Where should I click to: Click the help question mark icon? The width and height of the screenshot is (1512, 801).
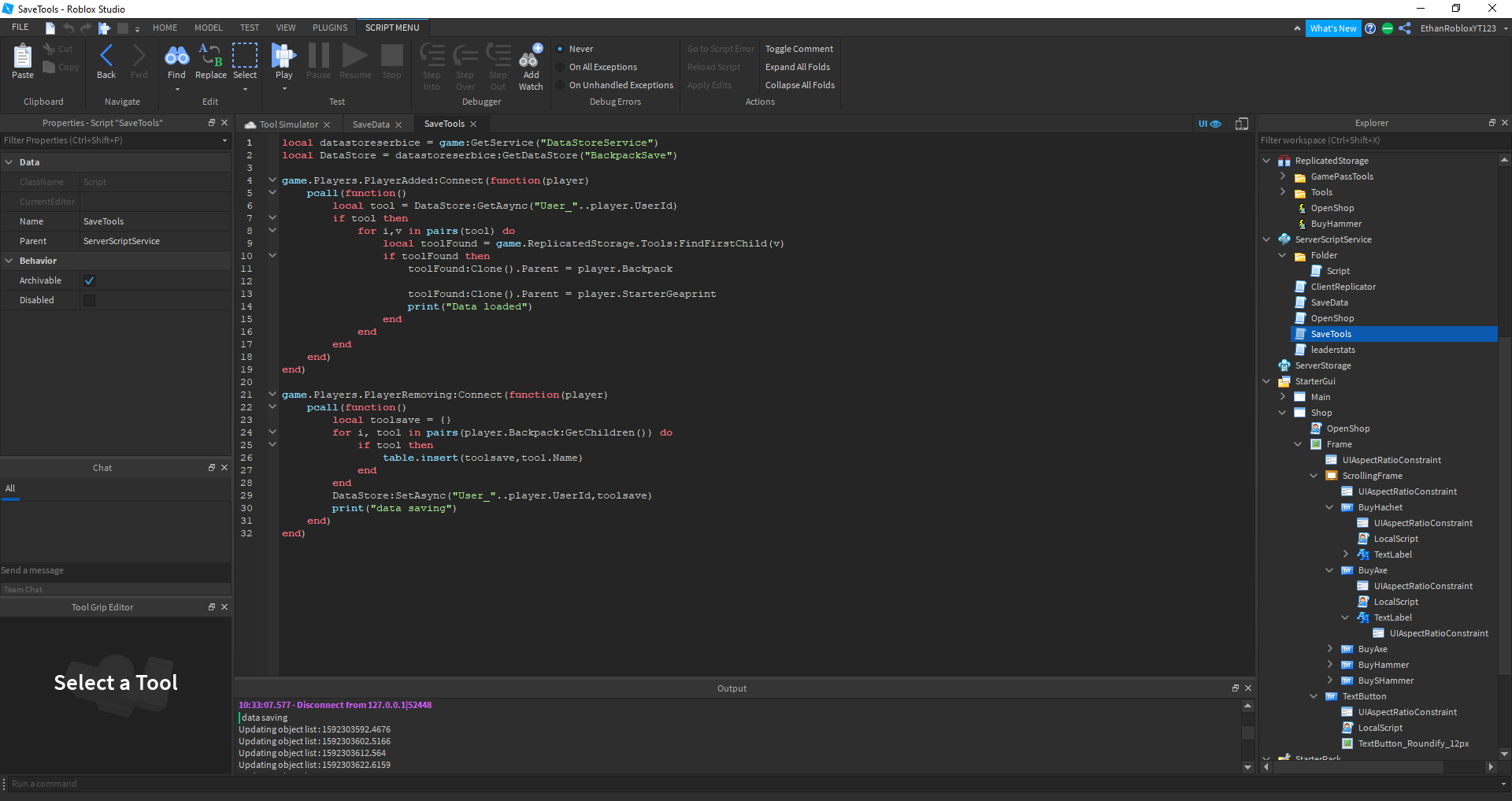1370,28
